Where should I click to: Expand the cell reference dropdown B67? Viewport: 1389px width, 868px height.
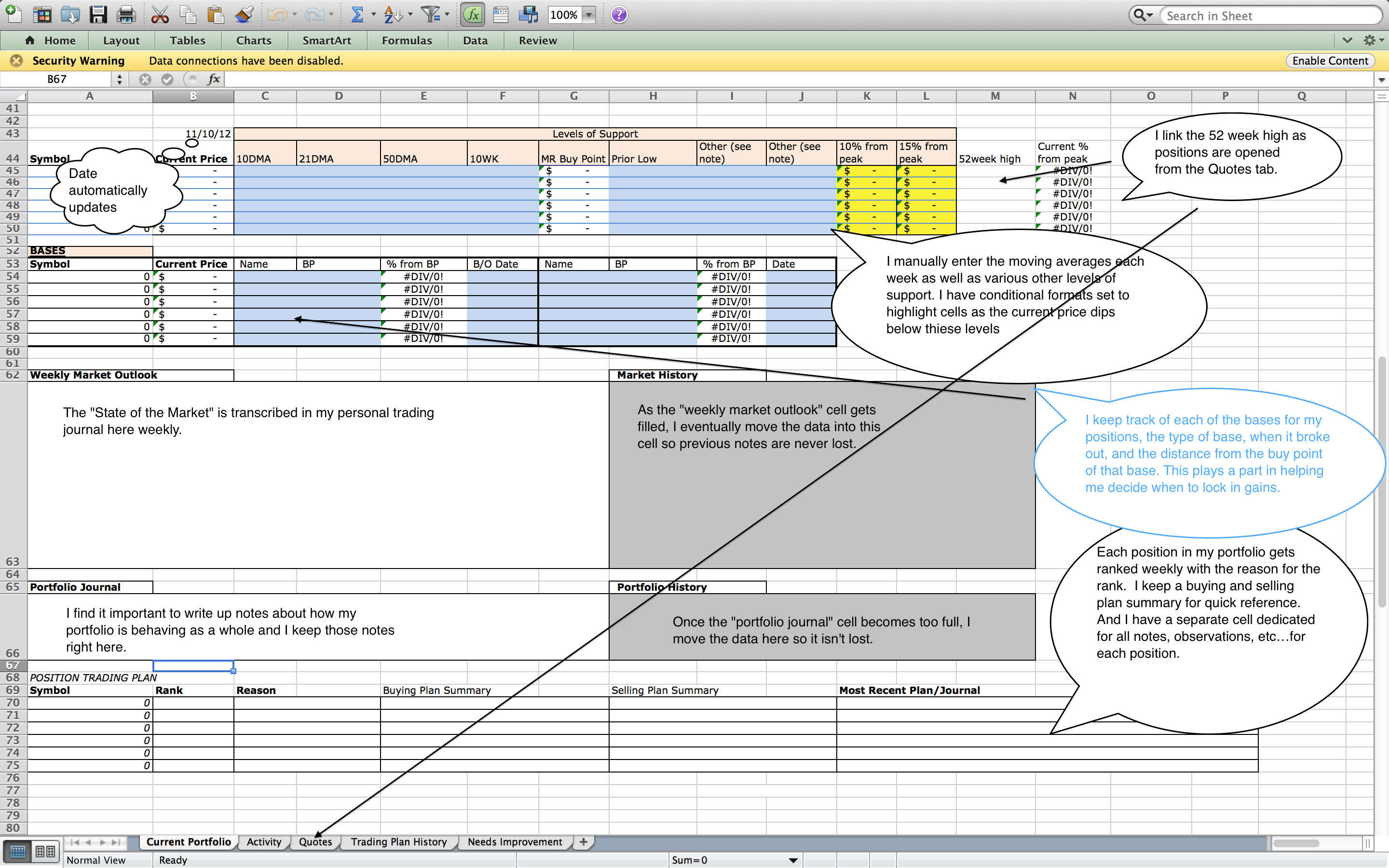click(120, 79)
